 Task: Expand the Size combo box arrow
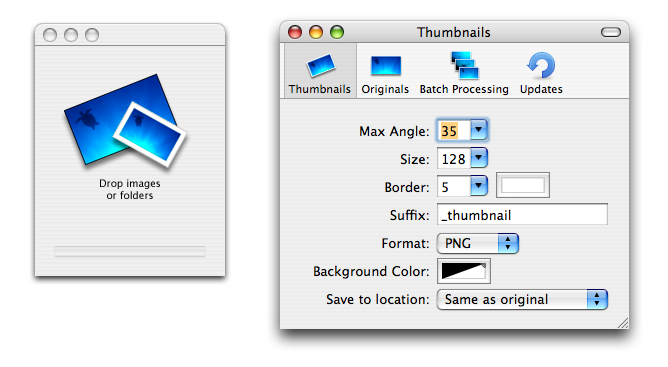coord(479,158)
